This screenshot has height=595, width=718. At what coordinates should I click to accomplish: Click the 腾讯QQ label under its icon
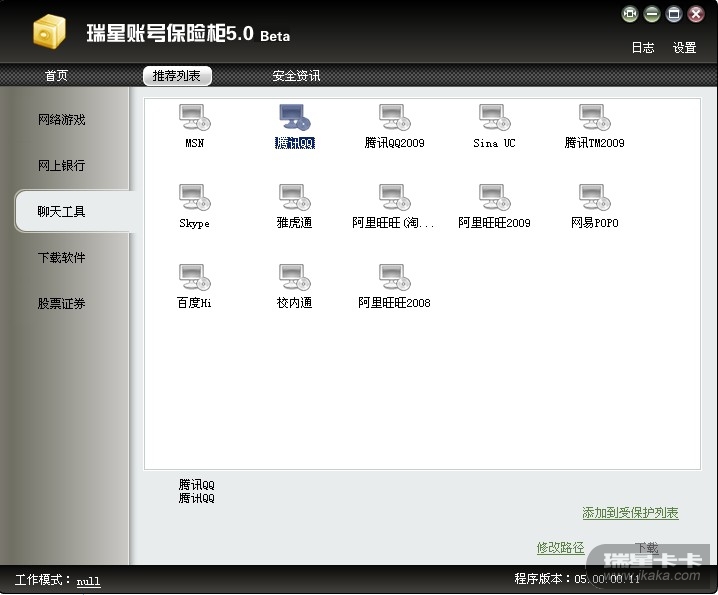(295, 143)
